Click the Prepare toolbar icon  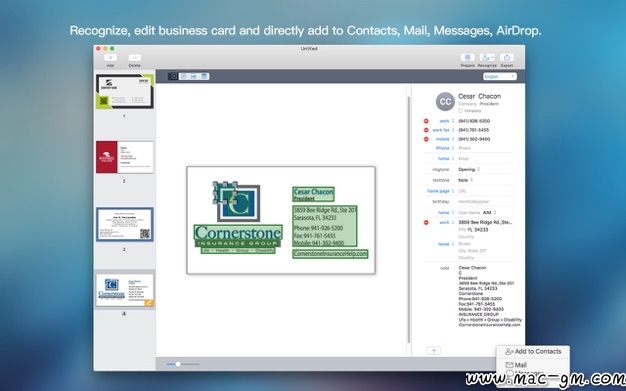pos(468,58)
